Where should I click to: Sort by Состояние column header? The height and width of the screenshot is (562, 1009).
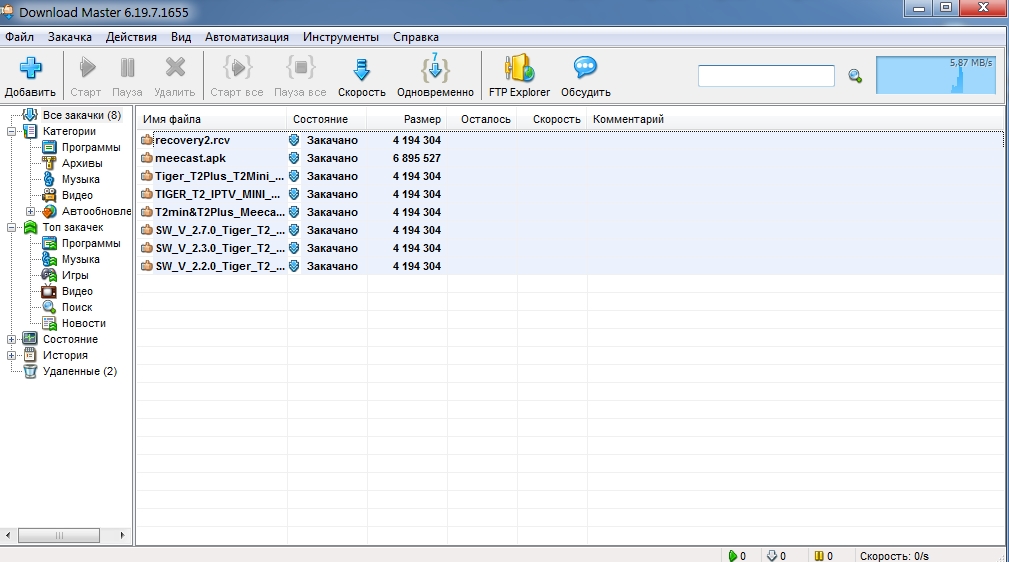coord(327,119)
